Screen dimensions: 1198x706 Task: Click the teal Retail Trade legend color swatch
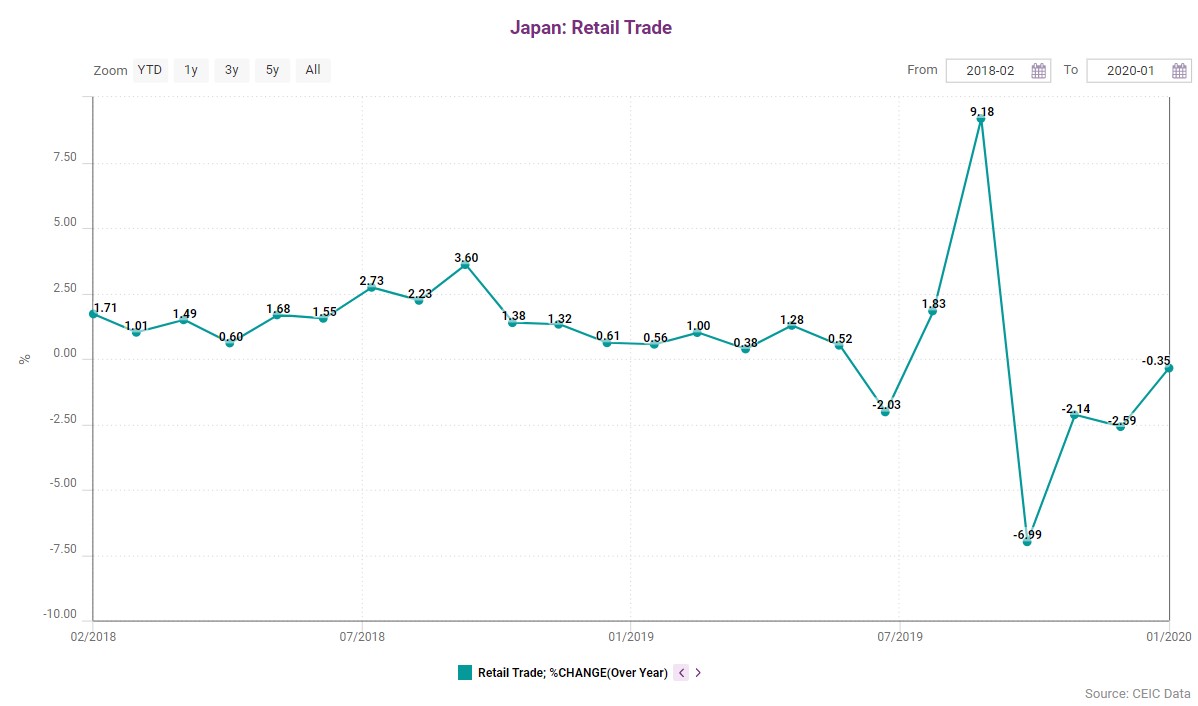coord(464,673)
